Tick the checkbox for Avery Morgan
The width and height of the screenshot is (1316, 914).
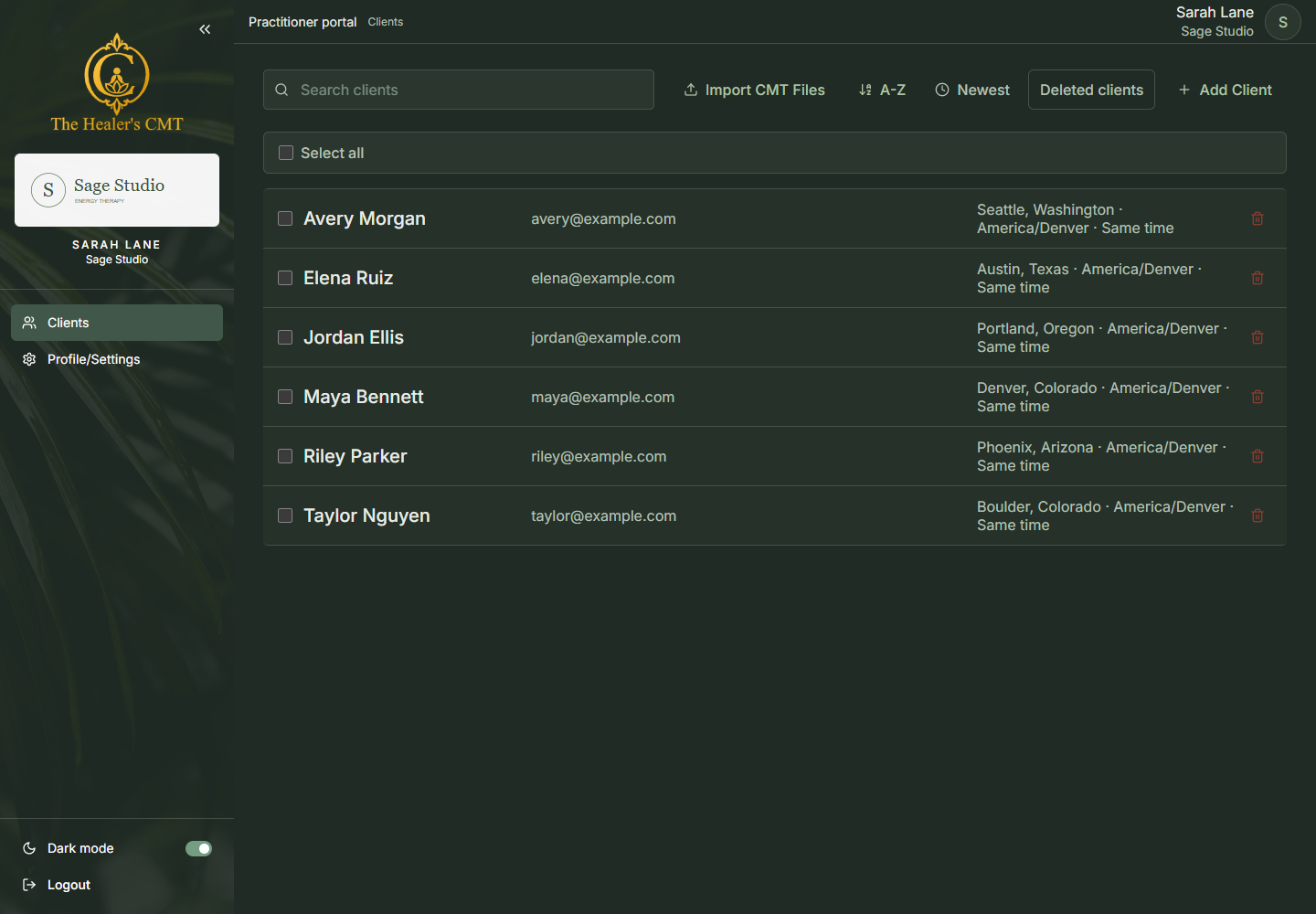pos(285,218)
